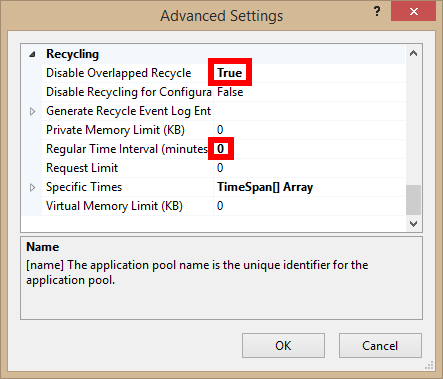The height and width of the screenshot is (379, 443).
Task: Click the scroll up arrow
Action: pos(413,53)
